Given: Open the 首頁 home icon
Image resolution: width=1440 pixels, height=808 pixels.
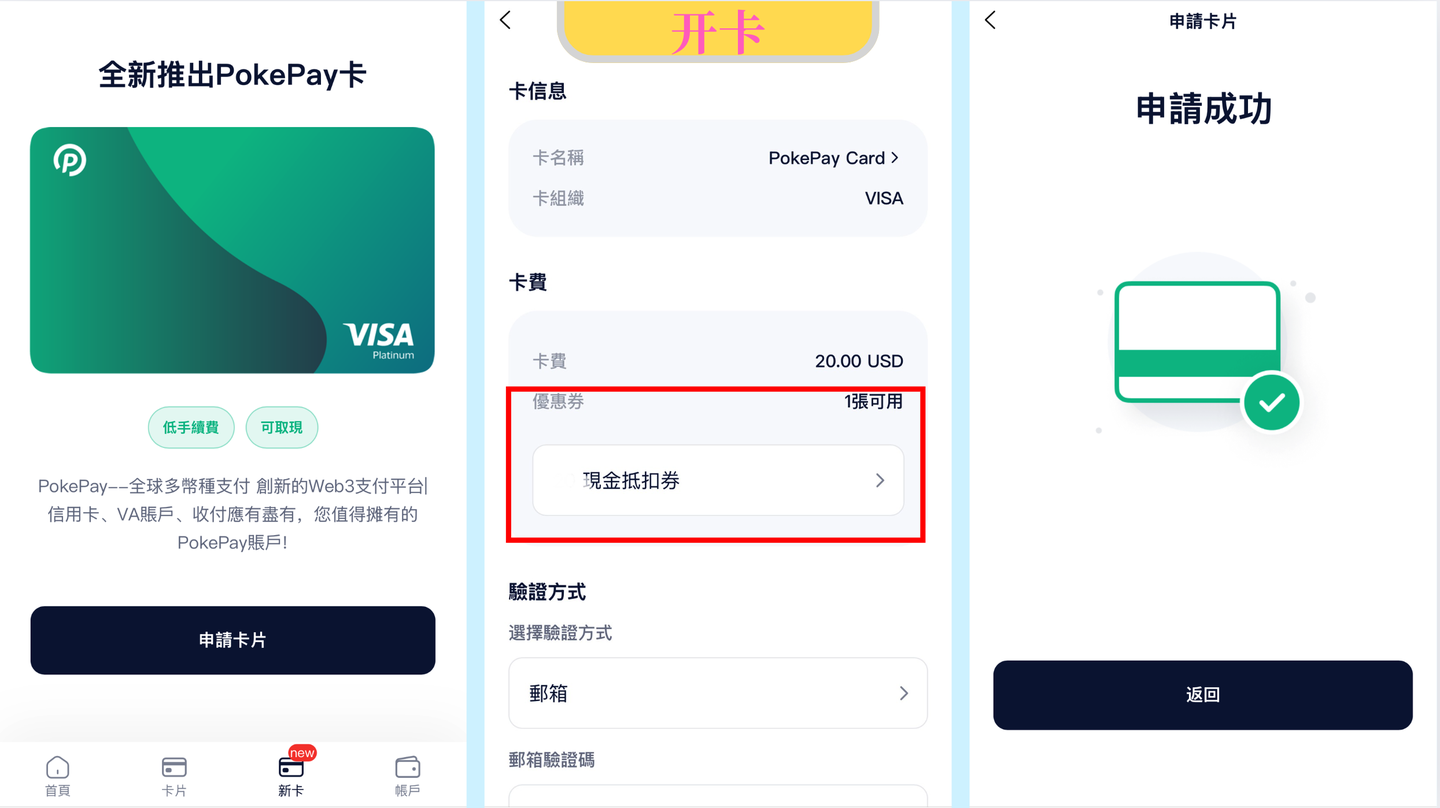Looking at the screenshot, I should (58, 776).
